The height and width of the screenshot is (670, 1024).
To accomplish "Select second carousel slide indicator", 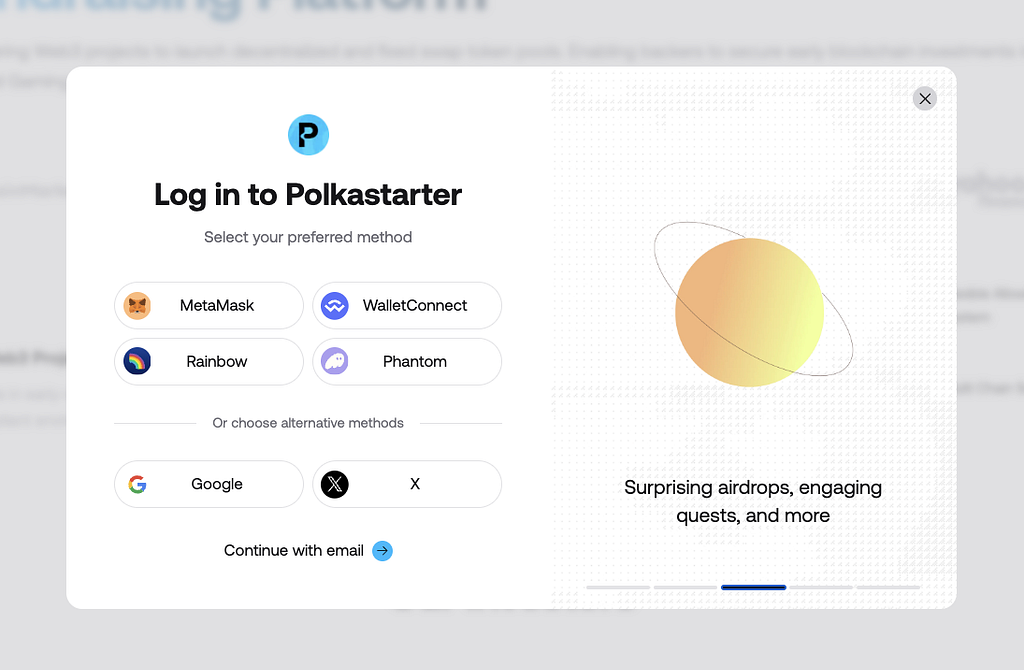I will tap(686, 587).
